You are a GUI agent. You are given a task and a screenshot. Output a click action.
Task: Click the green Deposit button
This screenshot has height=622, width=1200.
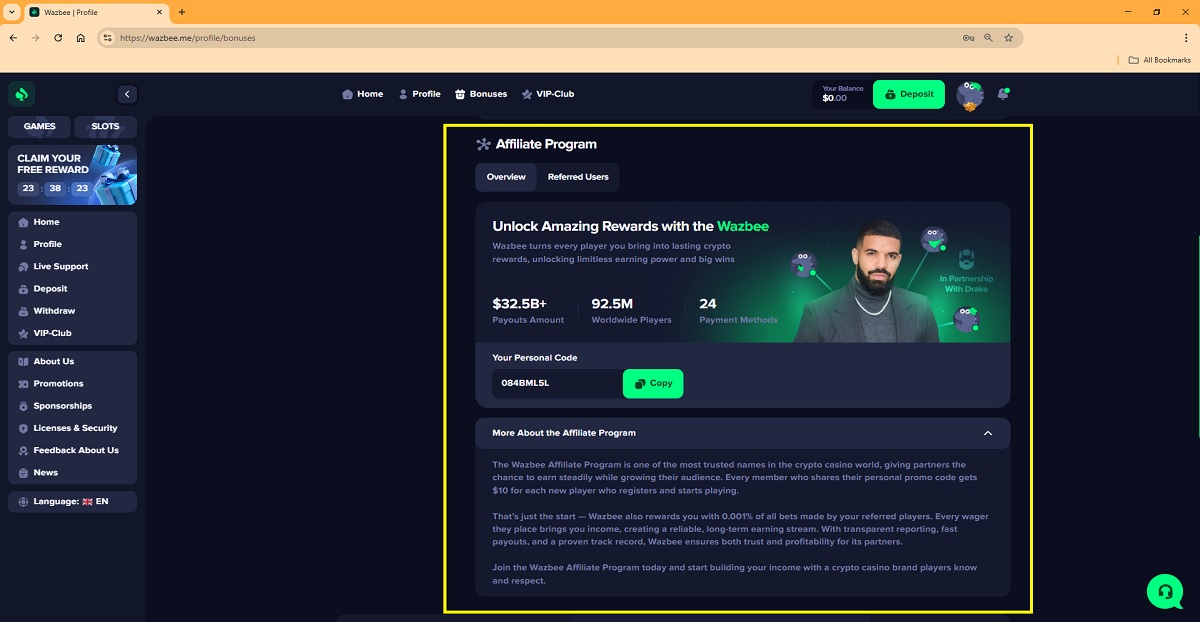pos(909,94)
